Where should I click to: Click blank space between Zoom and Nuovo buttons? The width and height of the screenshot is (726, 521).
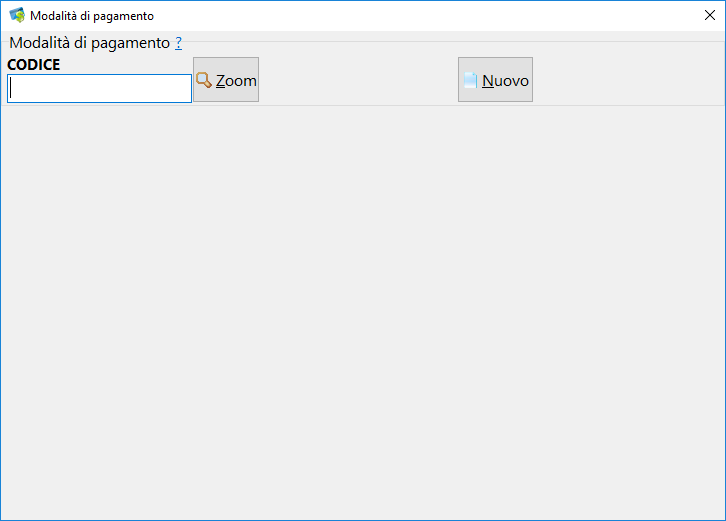click(358, 80)
